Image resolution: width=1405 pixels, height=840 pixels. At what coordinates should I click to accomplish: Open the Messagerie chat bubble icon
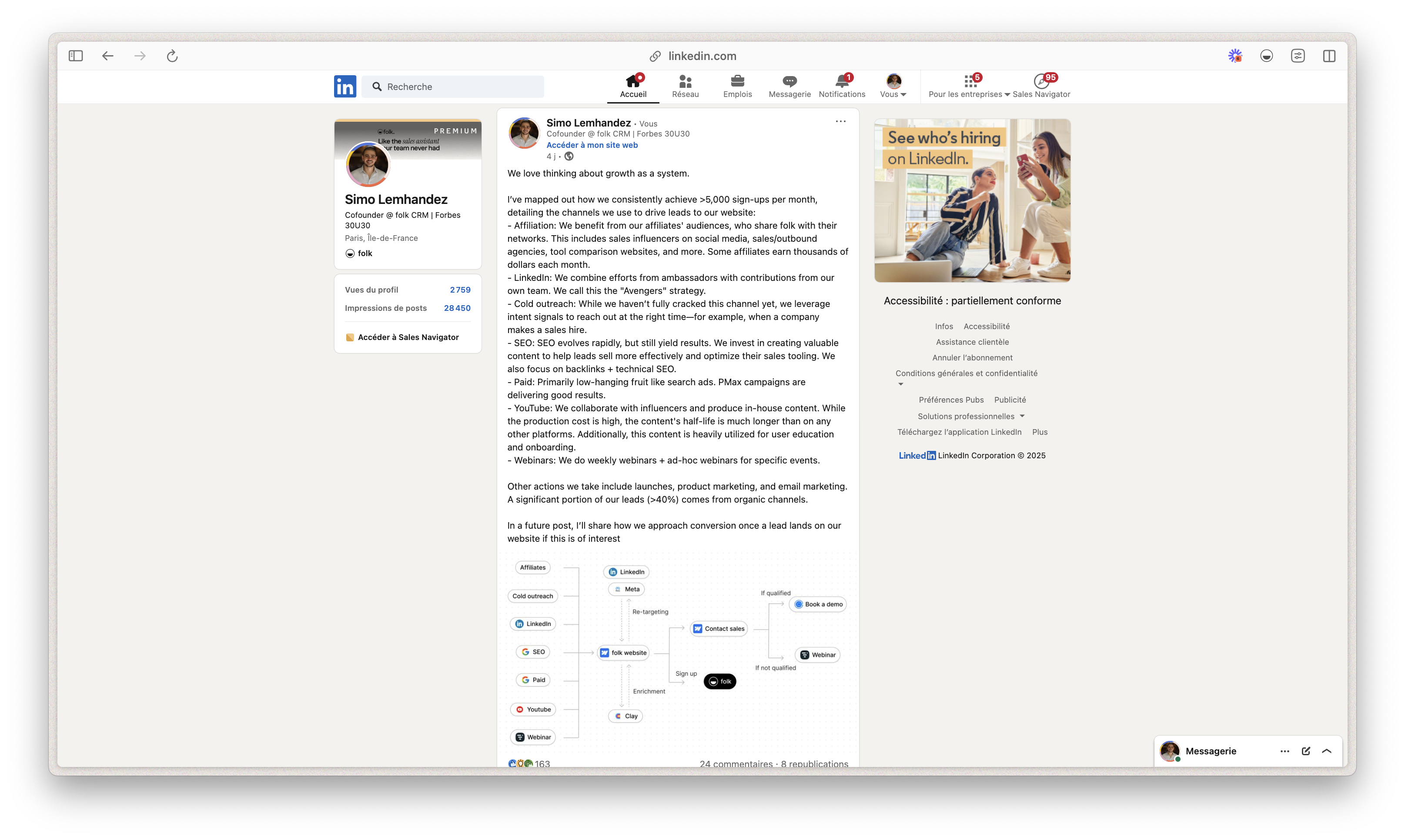click(789, 81)
